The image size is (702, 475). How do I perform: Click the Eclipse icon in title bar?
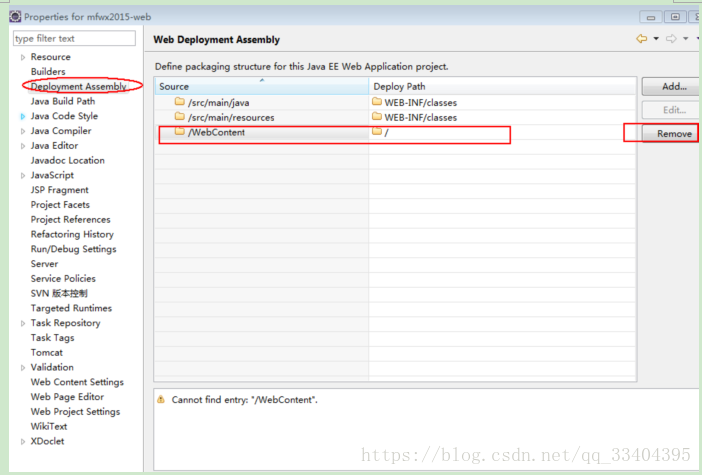[15, 17]
